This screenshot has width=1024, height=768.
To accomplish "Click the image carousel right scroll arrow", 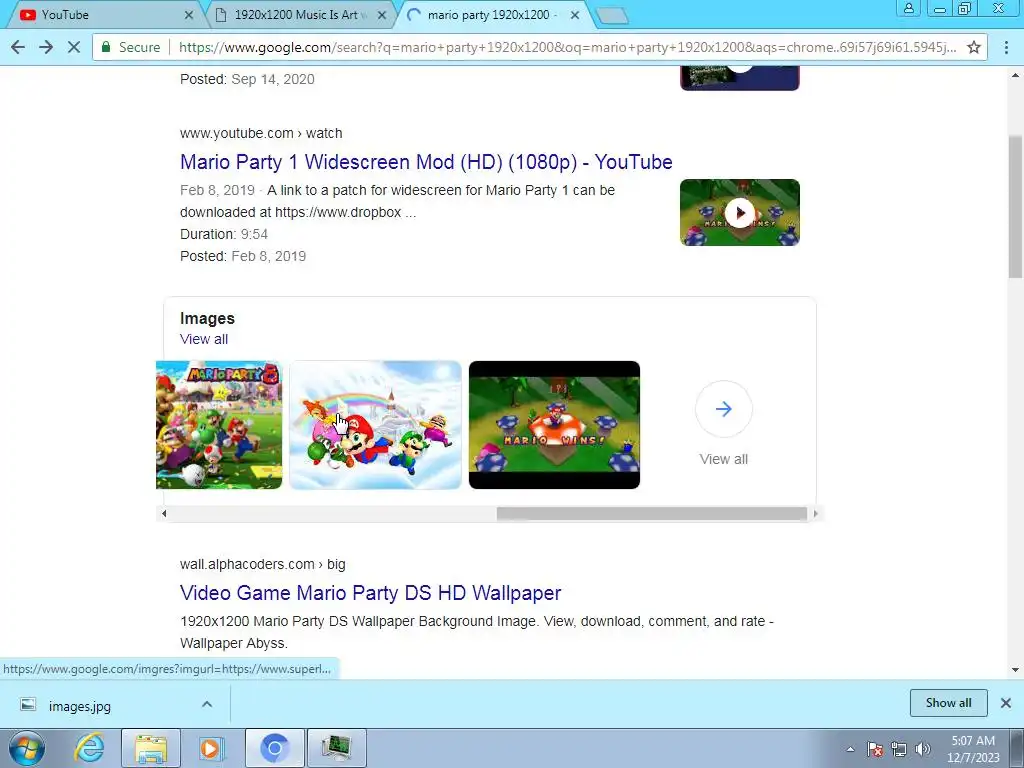I will click(815, 513).
